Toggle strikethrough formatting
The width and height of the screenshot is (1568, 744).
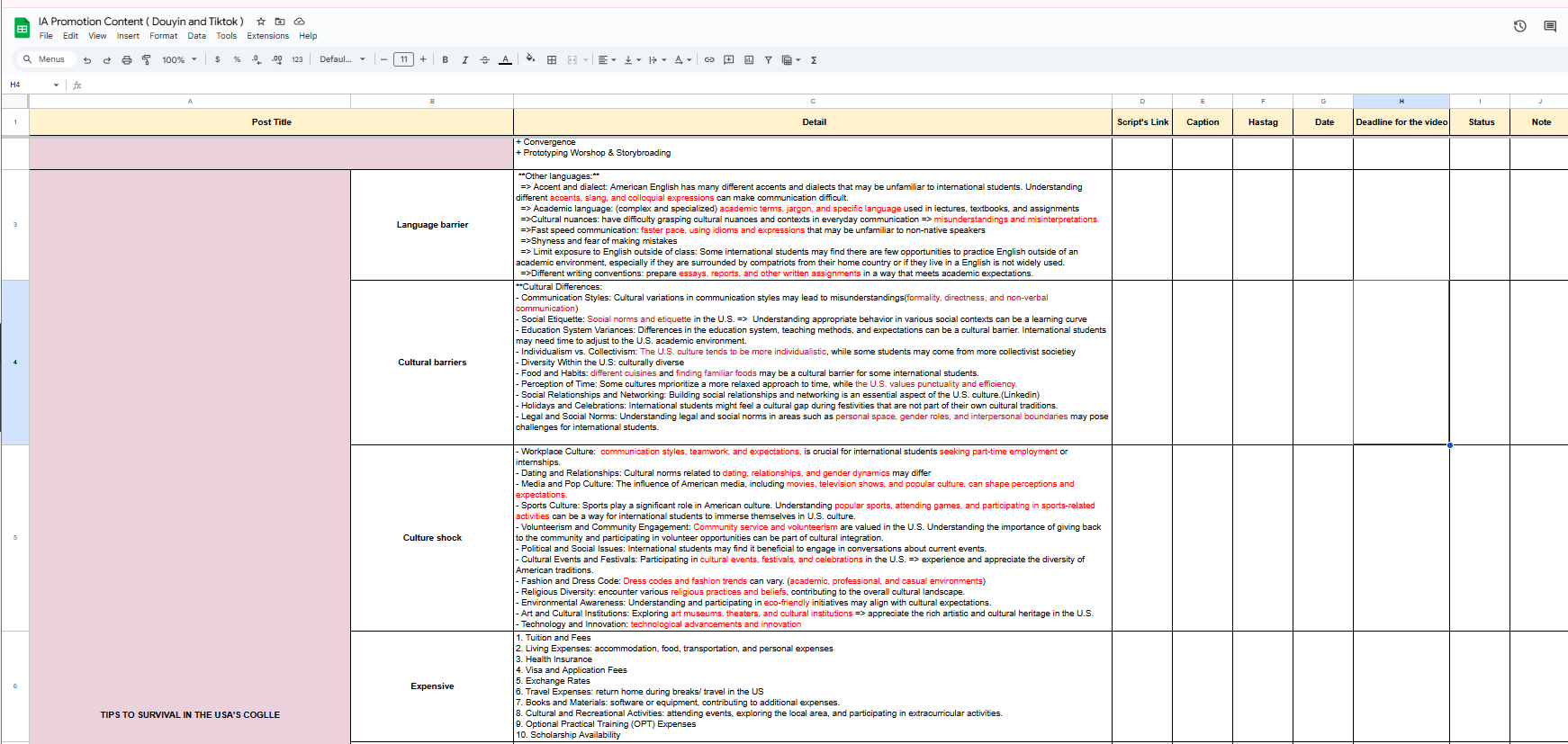(484, 60)
